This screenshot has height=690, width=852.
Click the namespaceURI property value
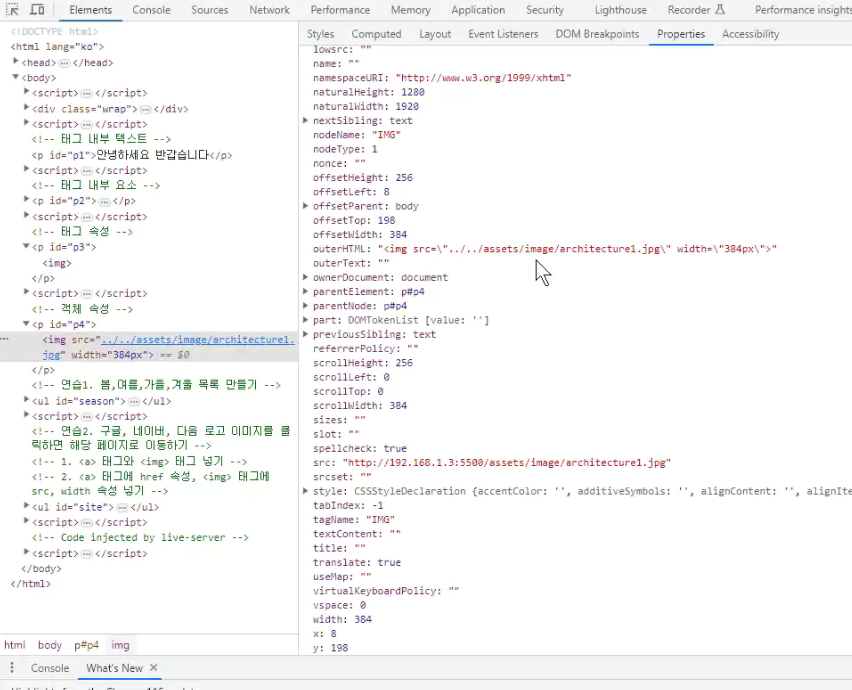coord(483,78)
